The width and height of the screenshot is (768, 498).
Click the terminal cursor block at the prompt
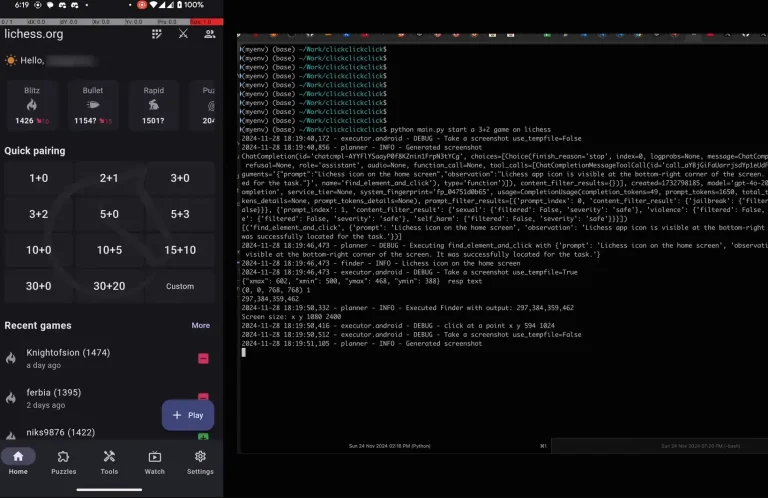tap(243, 352)
